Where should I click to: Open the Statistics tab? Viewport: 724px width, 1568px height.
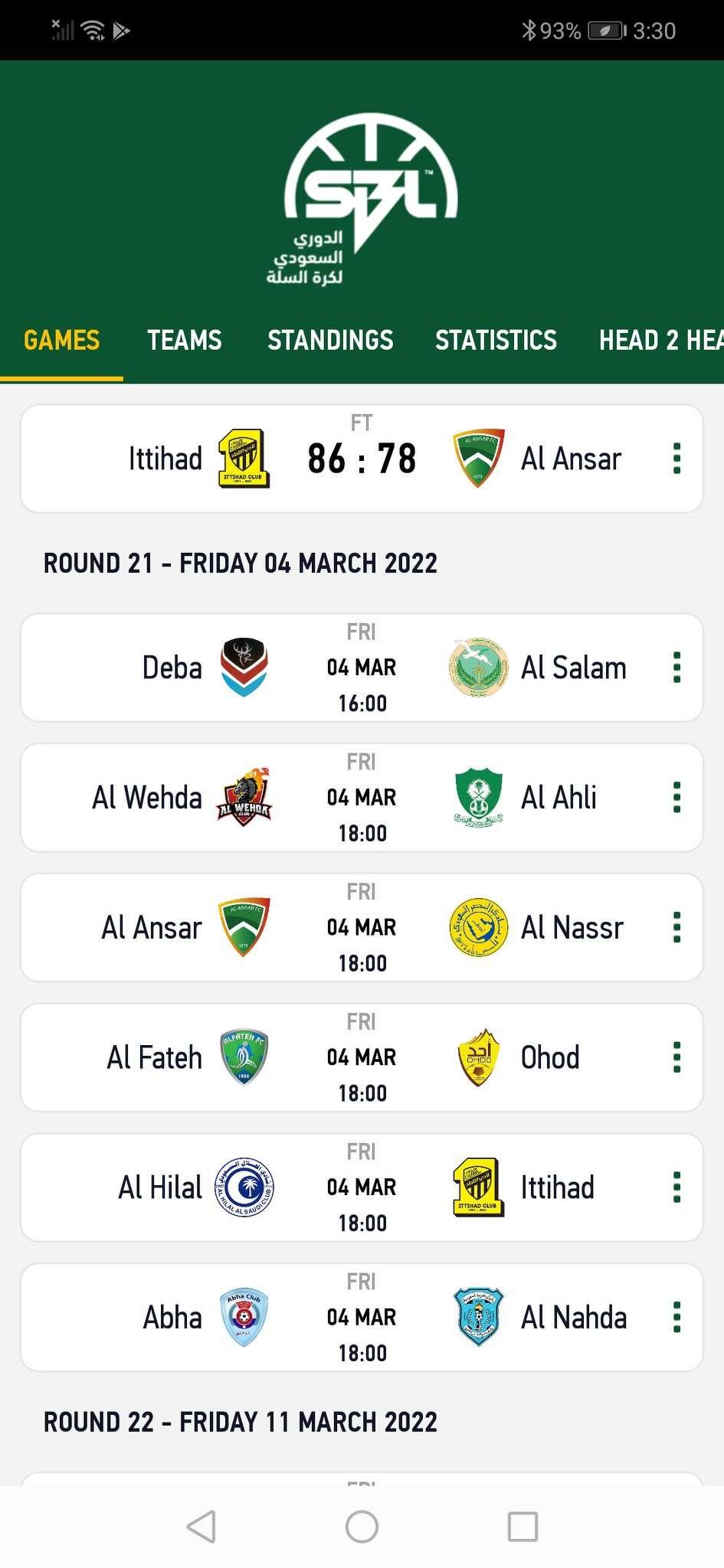[x=496, y=340]
